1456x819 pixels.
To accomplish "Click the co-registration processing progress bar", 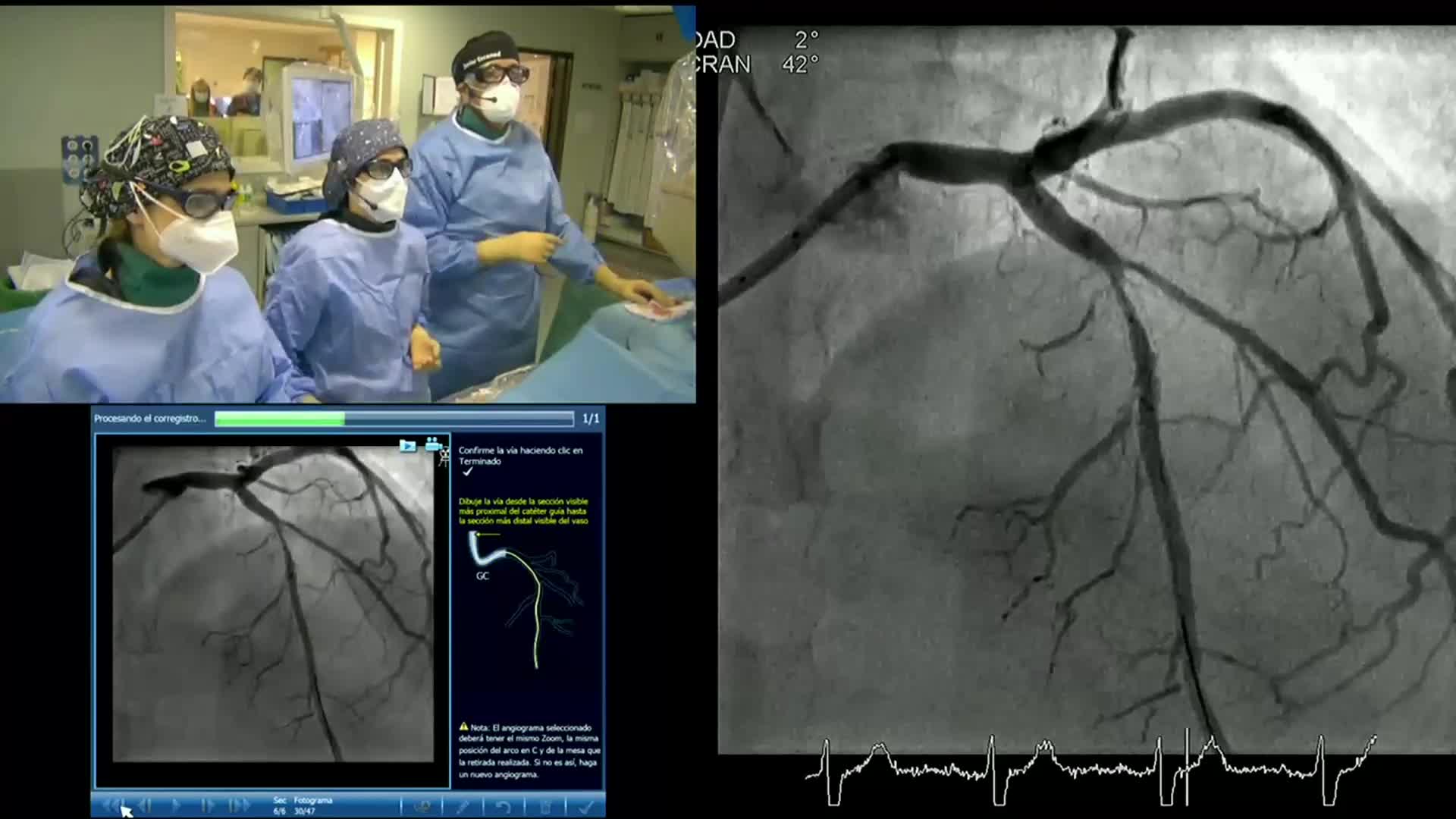I will (394, 419).
